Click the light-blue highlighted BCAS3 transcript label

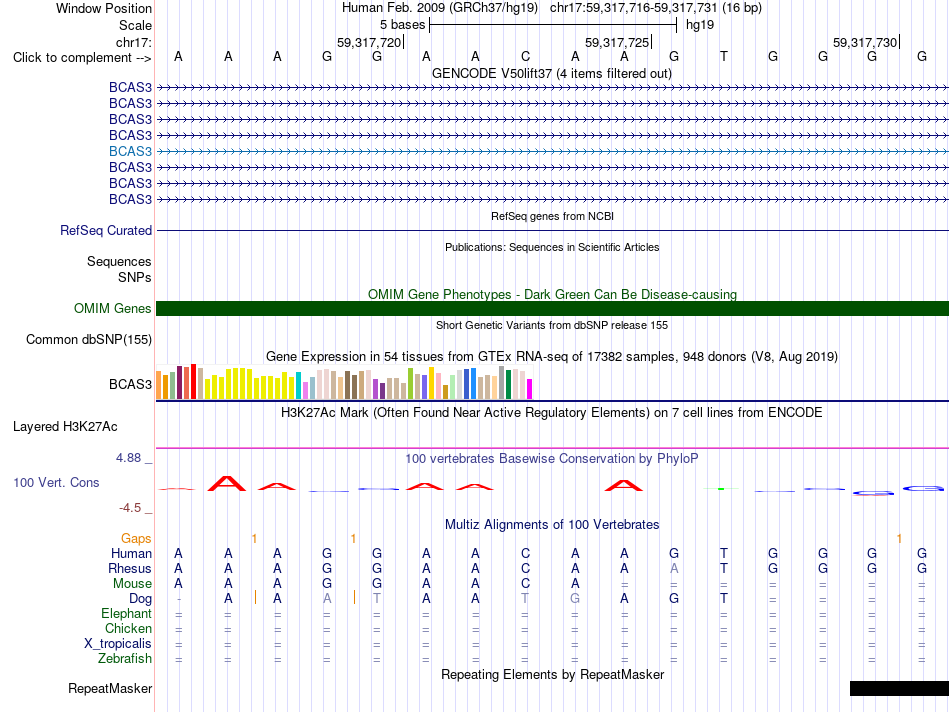(x=130, y=151)
